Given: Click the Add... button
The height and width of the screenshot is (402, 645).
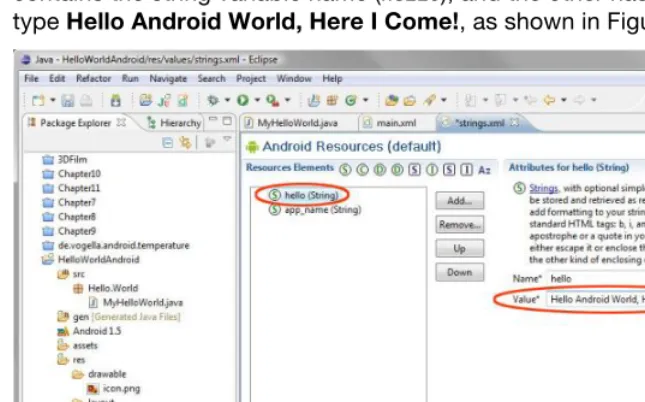Looking at the screenshot, I should pyautogui.click(x=459, y=201).
